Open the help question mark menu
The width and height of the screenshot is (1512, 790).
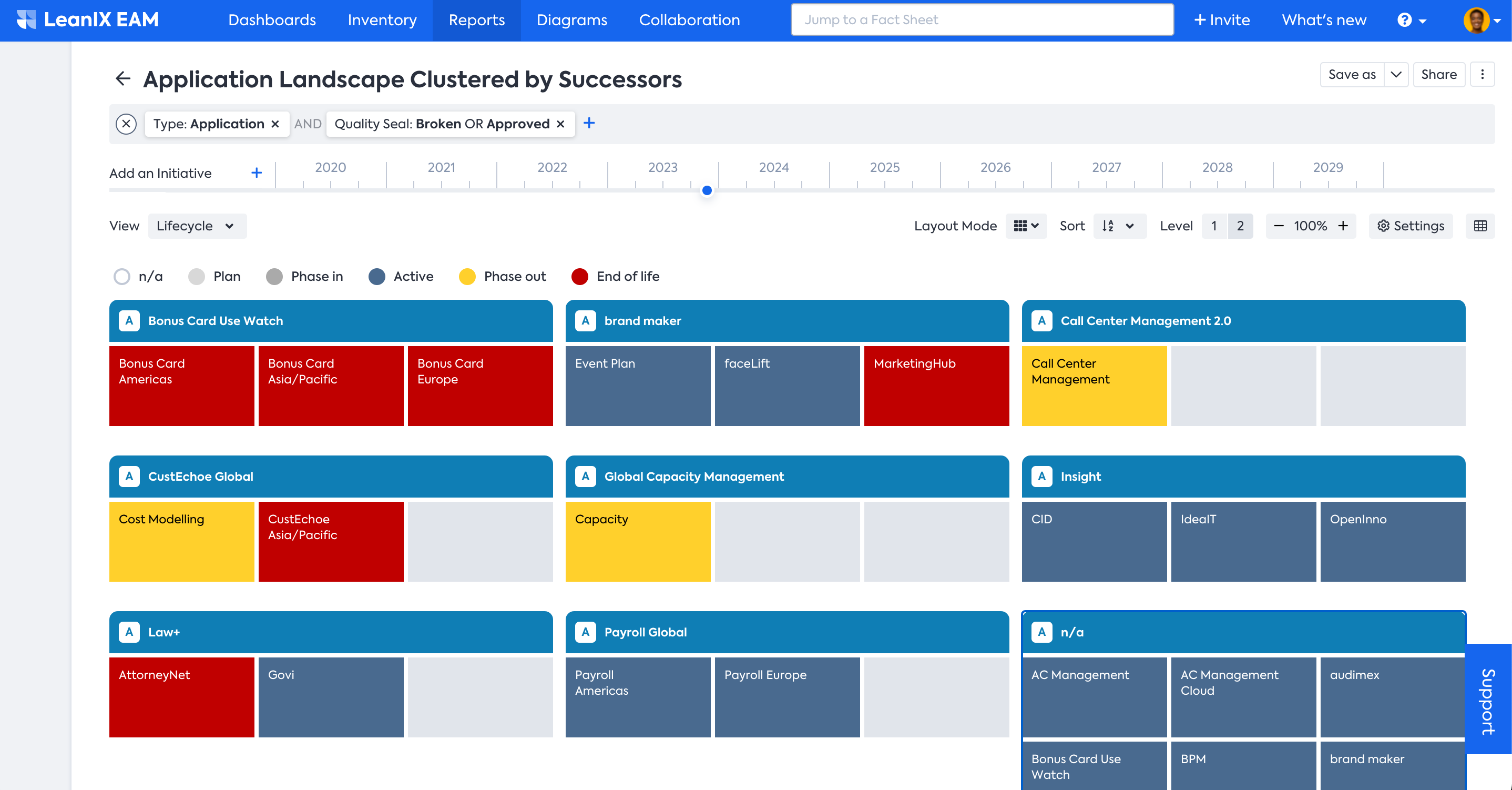click(x=1411, y=20)
